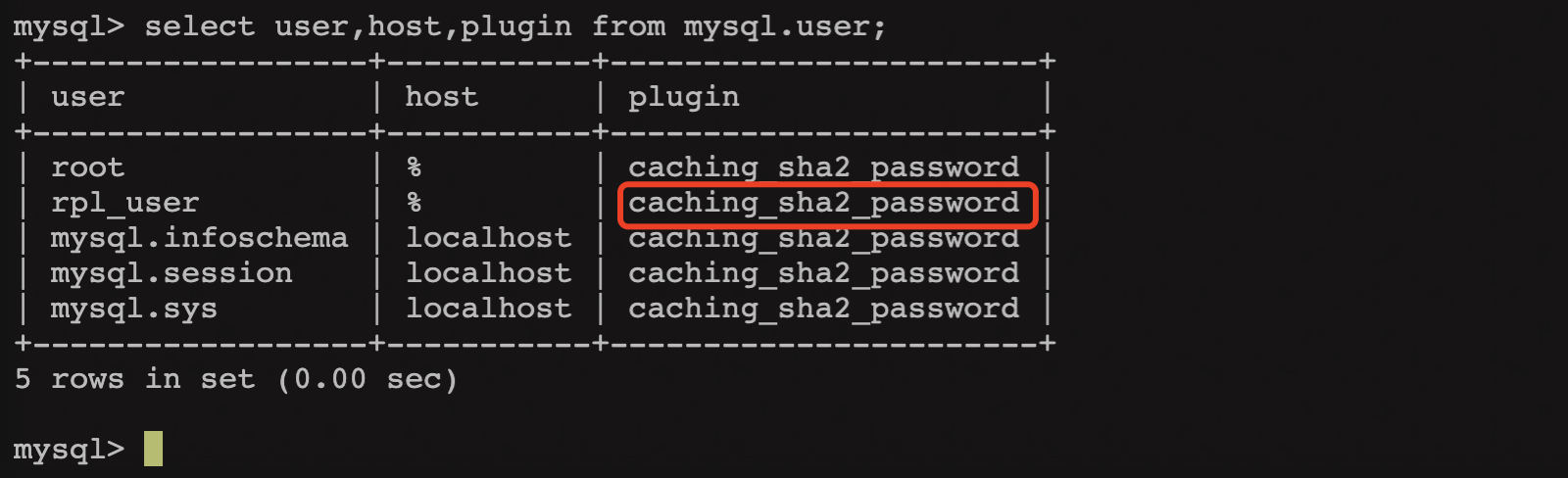This screenshot has width=1568, height=478.
Task: Click the plugin value for mysql.session
Action: point(824,273)
